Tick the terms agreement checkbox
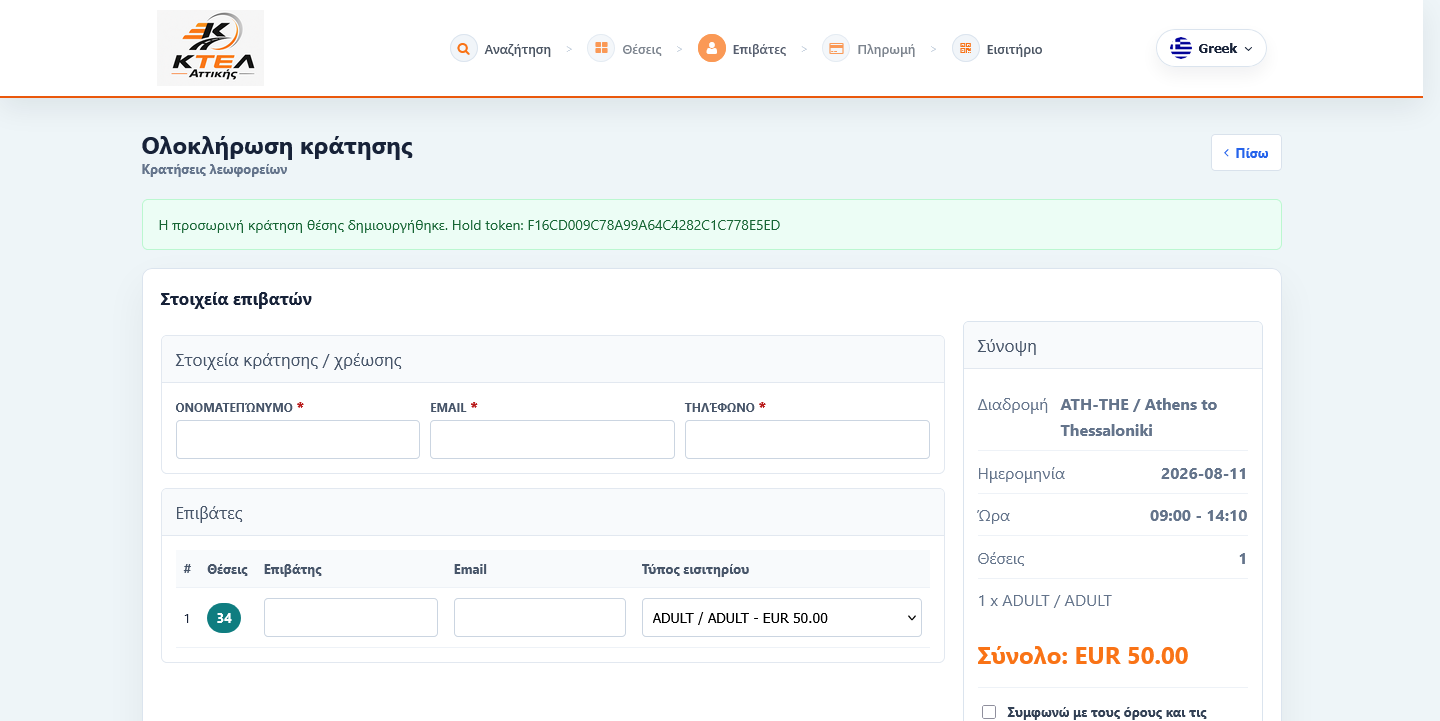1440x721 pixels. coord(989,712)
